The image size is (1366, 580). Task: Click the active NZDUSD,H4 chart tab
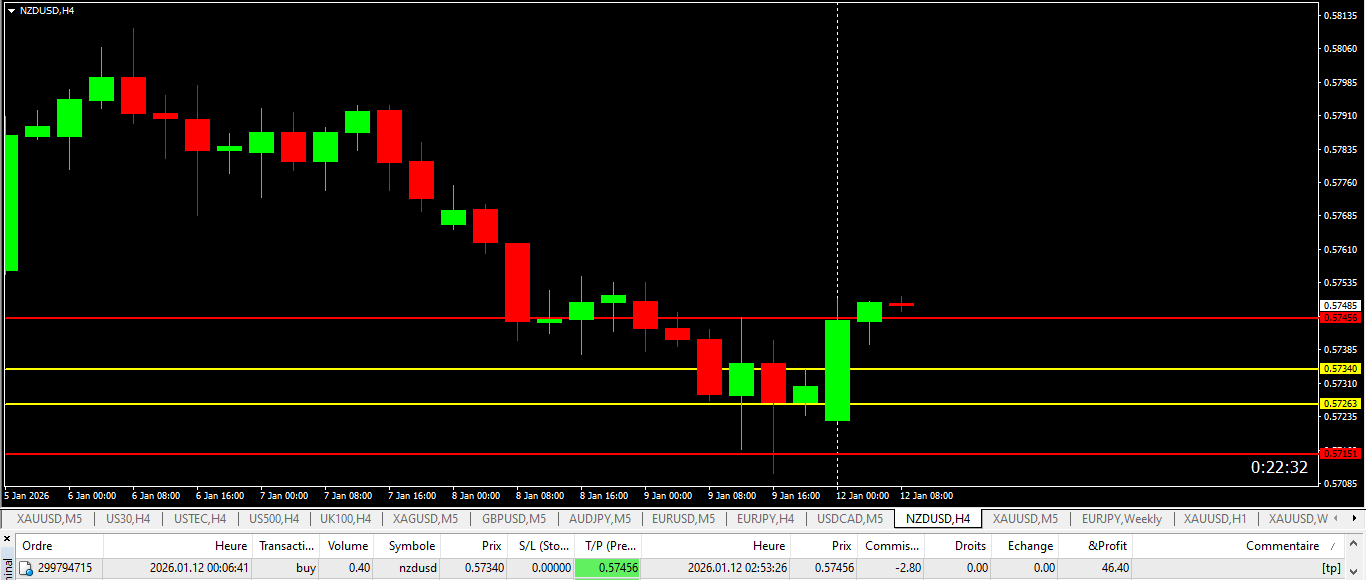pyautogui.click(x=938, y=519)
